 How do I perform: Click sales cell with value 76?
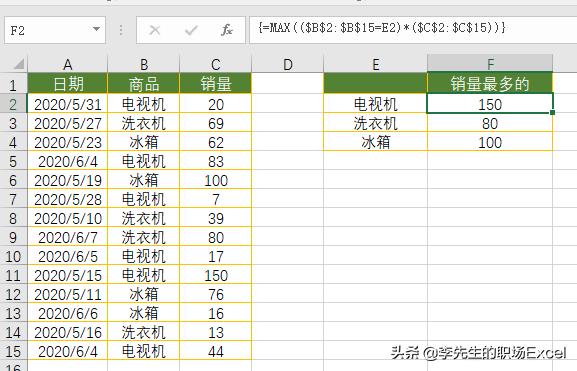pyautogui.click(x=216, y=294)
